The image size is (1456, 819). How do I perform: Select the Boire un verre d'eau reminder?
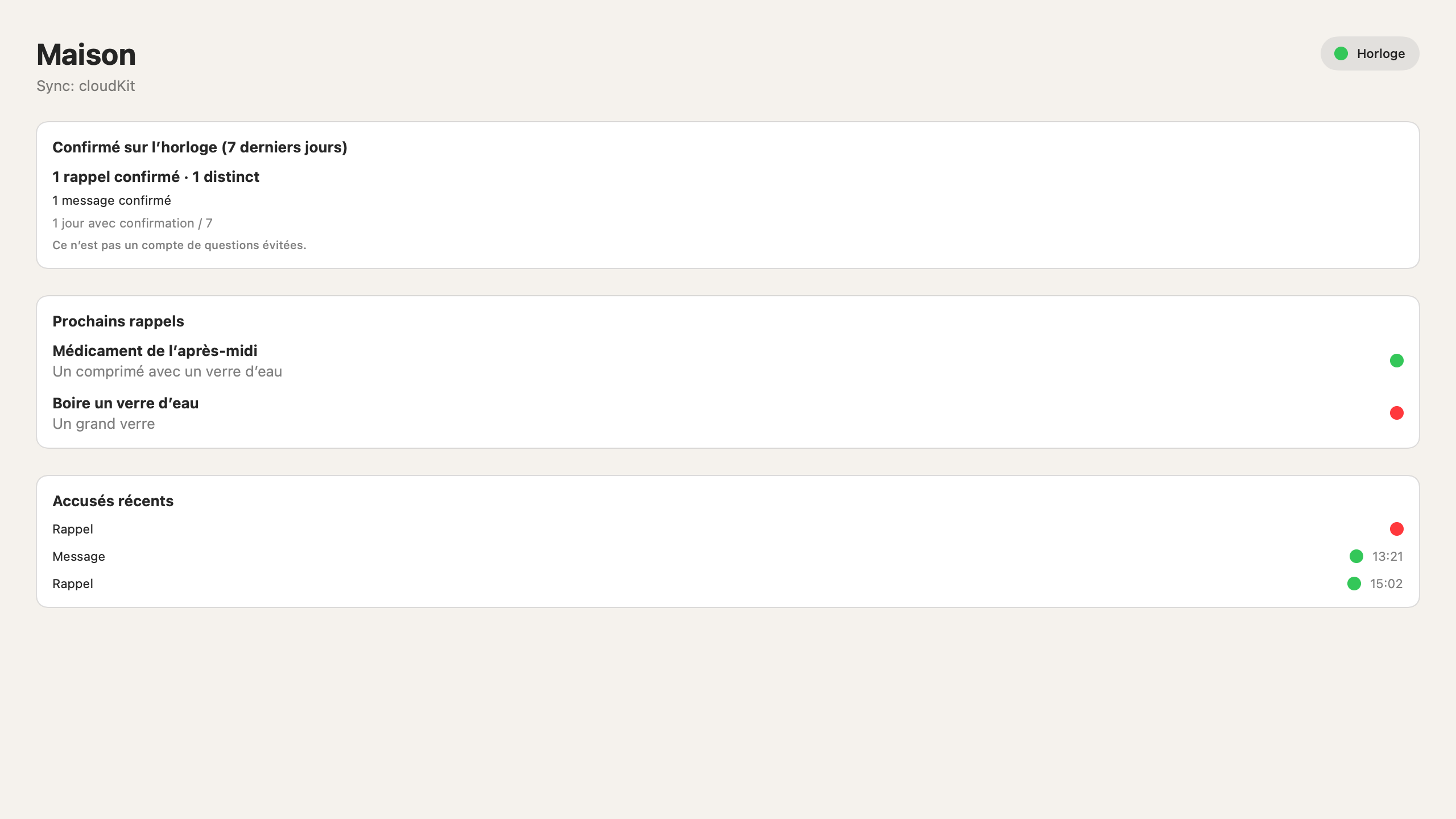pos(728,413)
